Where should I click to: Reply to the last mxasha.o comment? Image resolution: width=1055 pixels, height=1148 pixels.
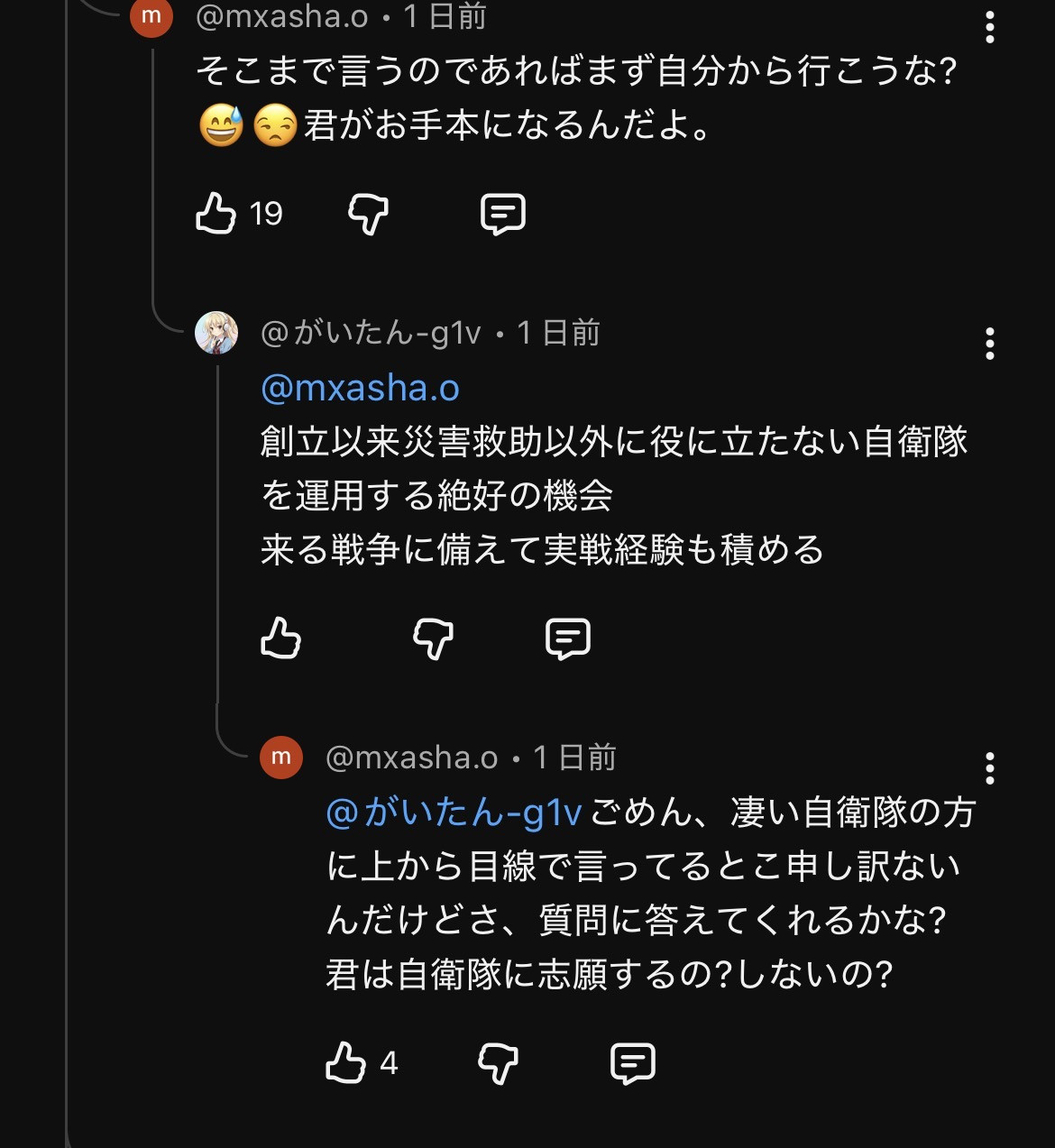[x=633, y=1062]
